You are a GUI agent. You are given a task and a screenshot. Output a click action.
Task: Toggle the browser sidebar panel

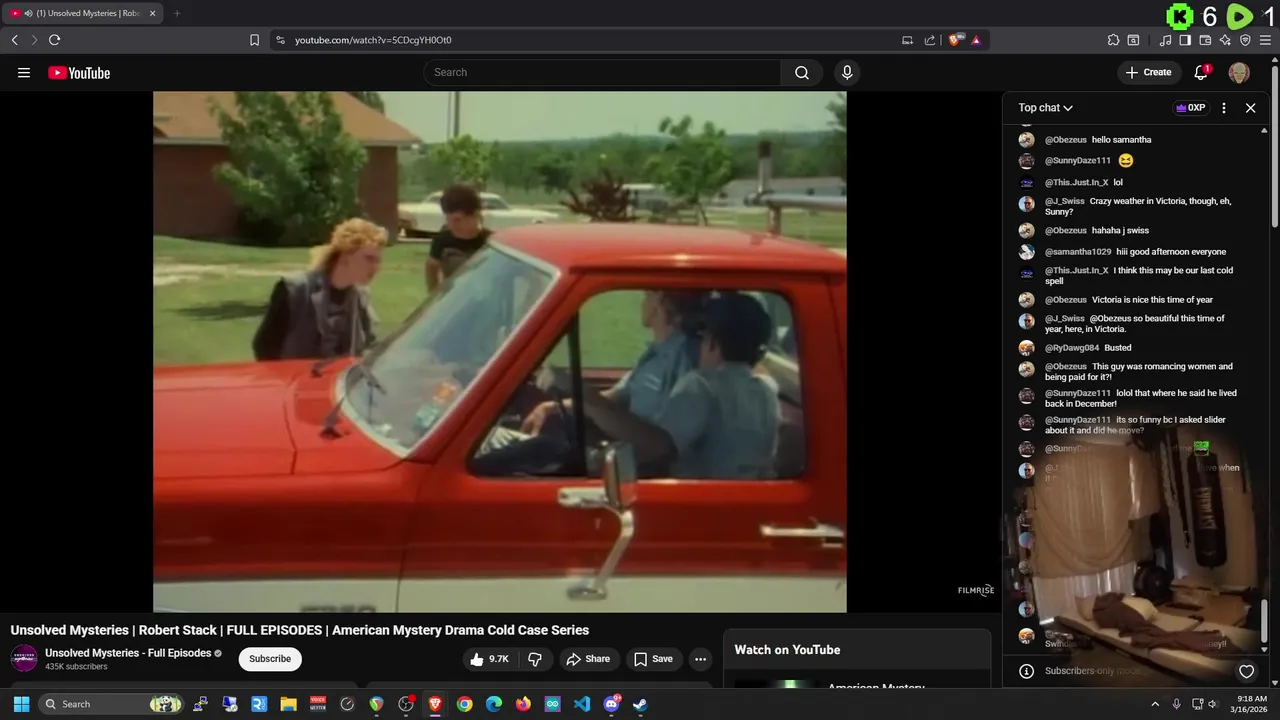(1185, 40)
